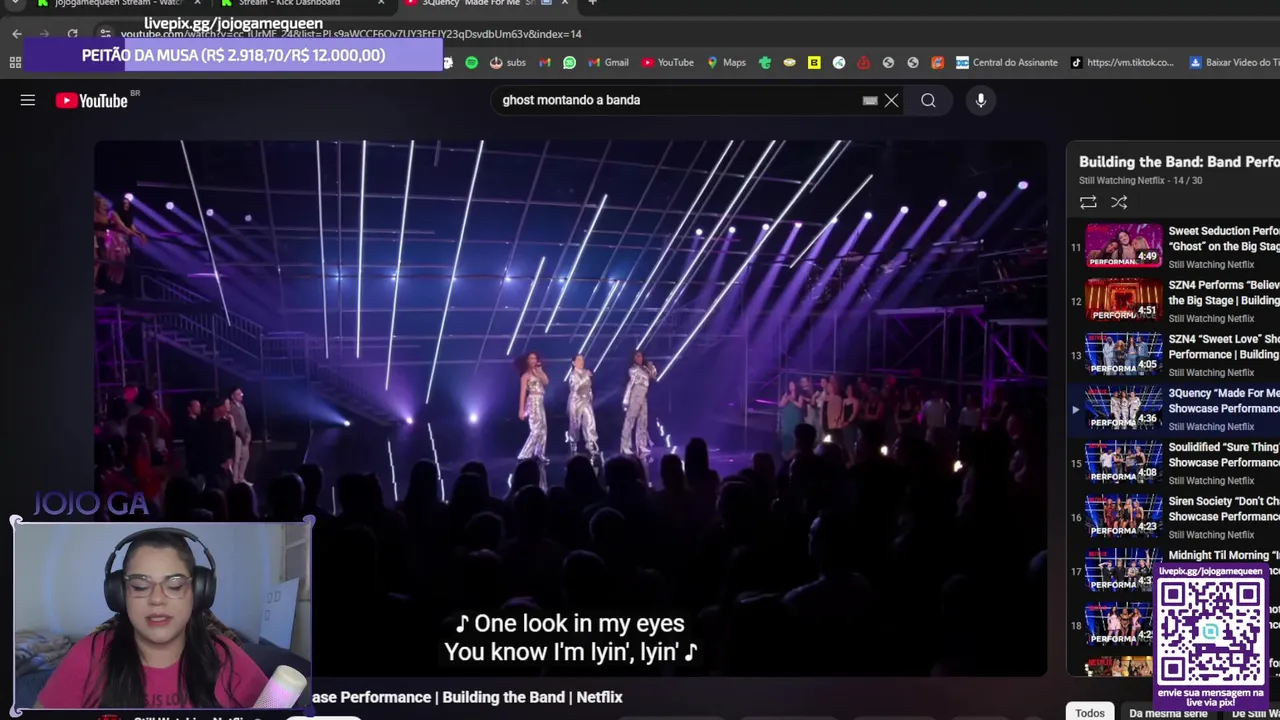This screenshot has width=1280, height=720.
Task: Toggle loop playlist icon
Action: pyautogui.click(x=1088, y=203)
